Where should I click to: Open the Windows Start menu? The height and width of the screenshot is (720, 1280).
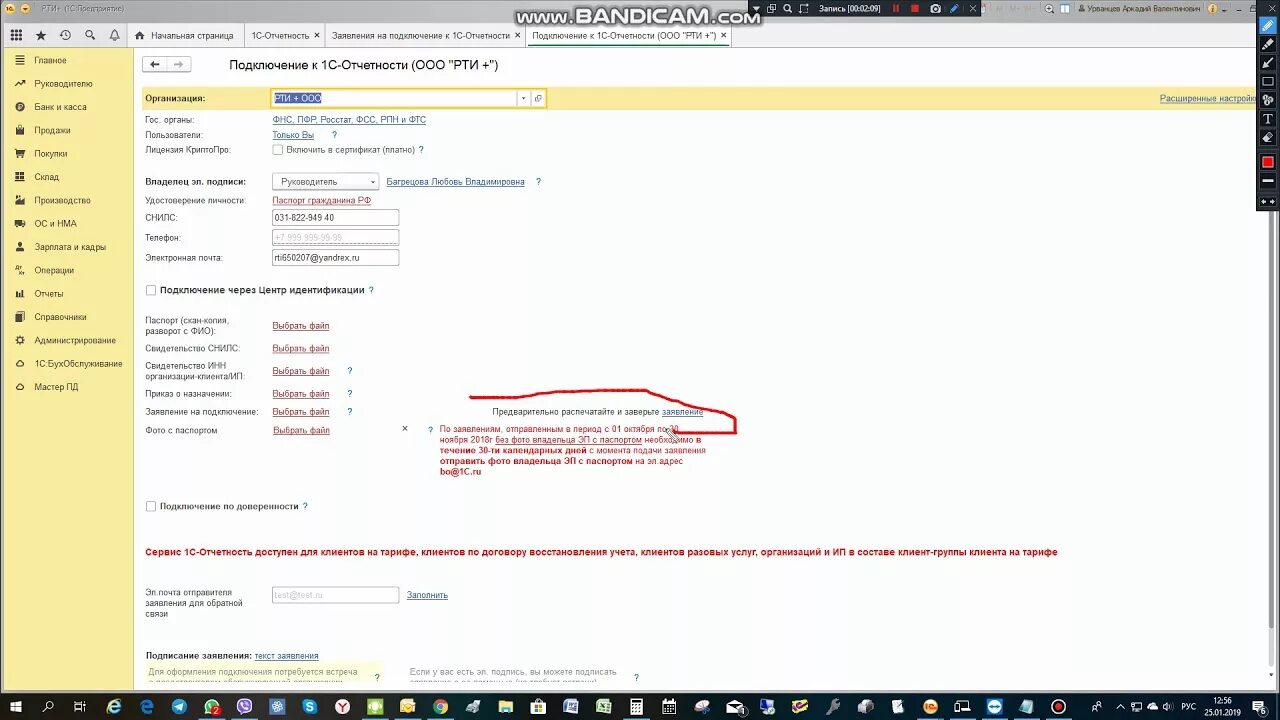[x=16, y=706]
